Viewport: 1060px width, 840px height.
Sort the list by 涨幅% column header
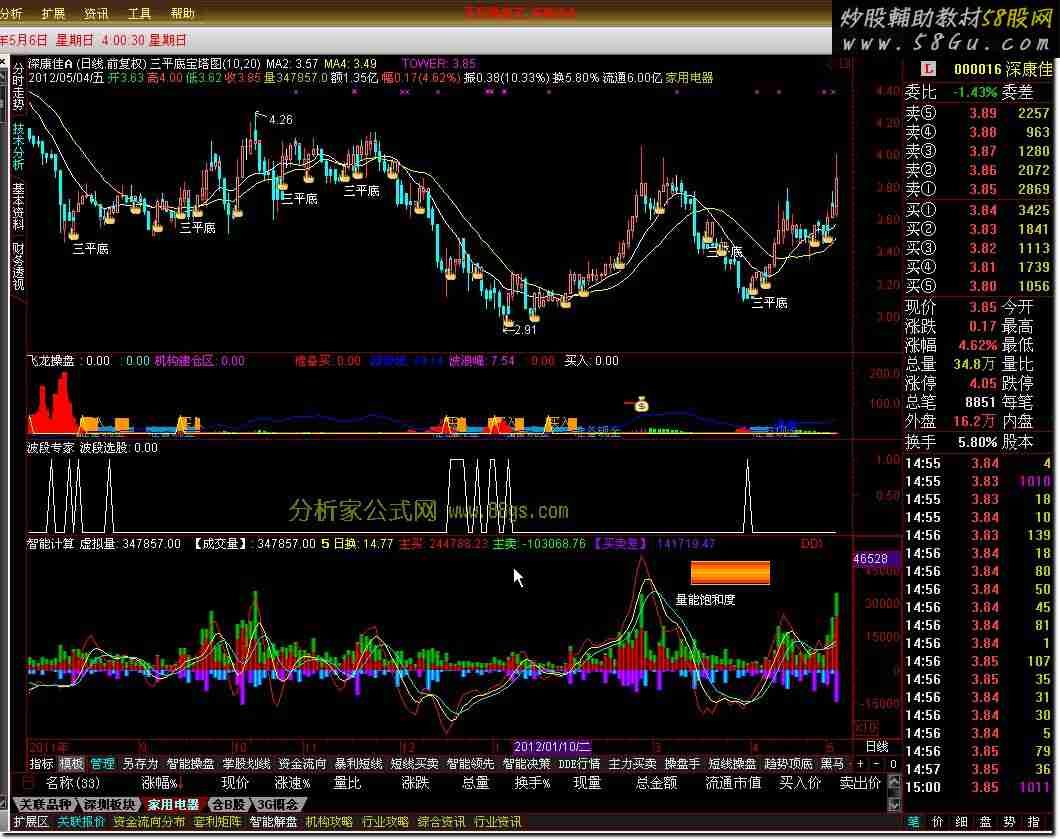[x=159, y=783]
